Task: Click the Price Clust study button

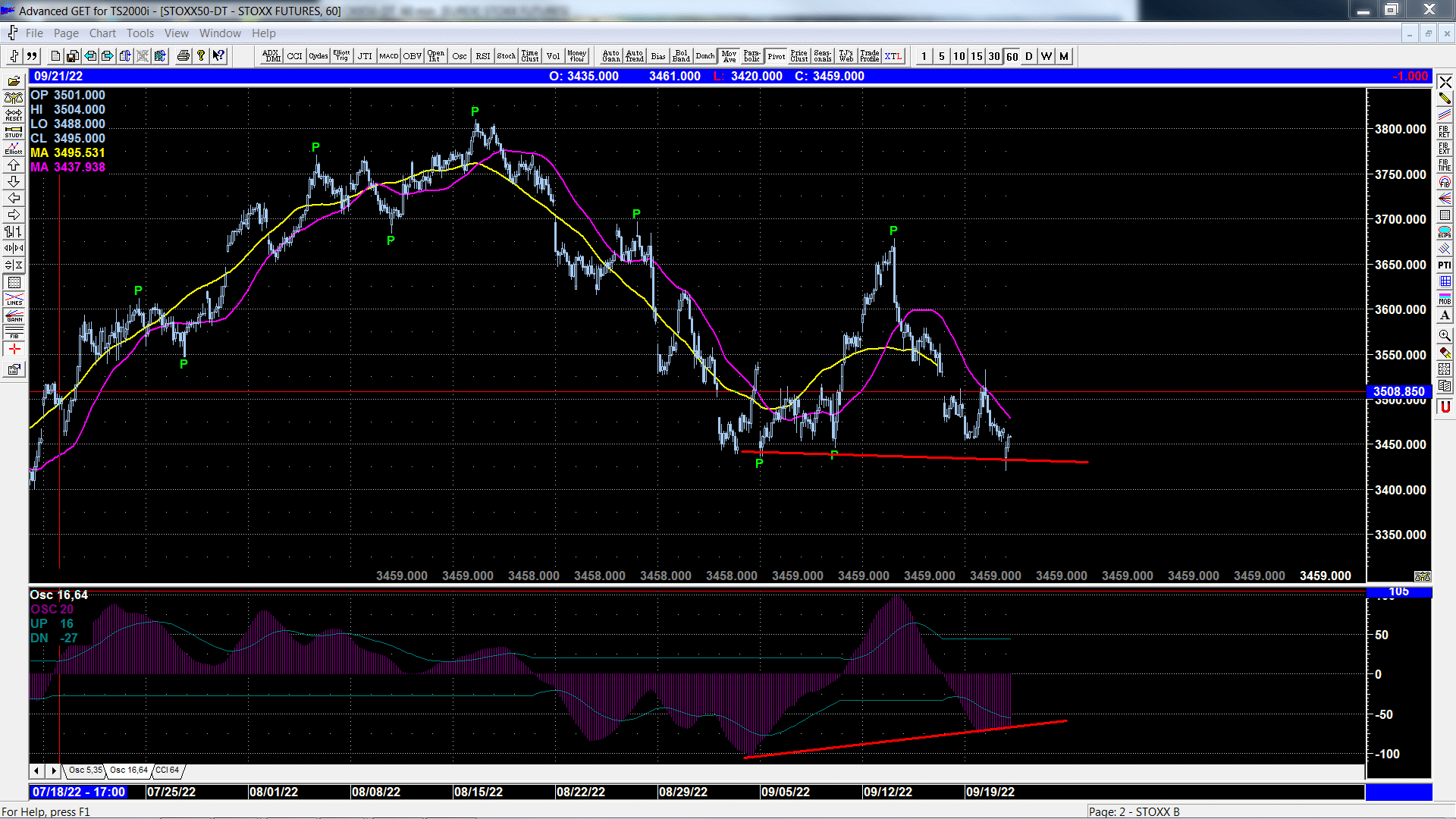Action: coord(799,56)
